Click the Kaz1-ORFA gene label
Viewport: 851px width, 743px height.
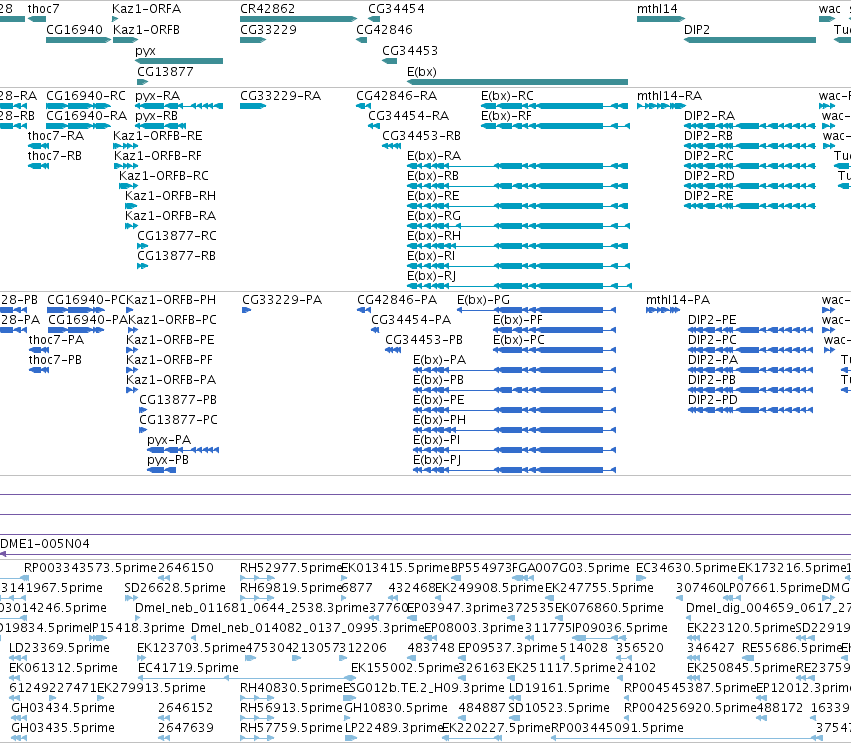147,9
